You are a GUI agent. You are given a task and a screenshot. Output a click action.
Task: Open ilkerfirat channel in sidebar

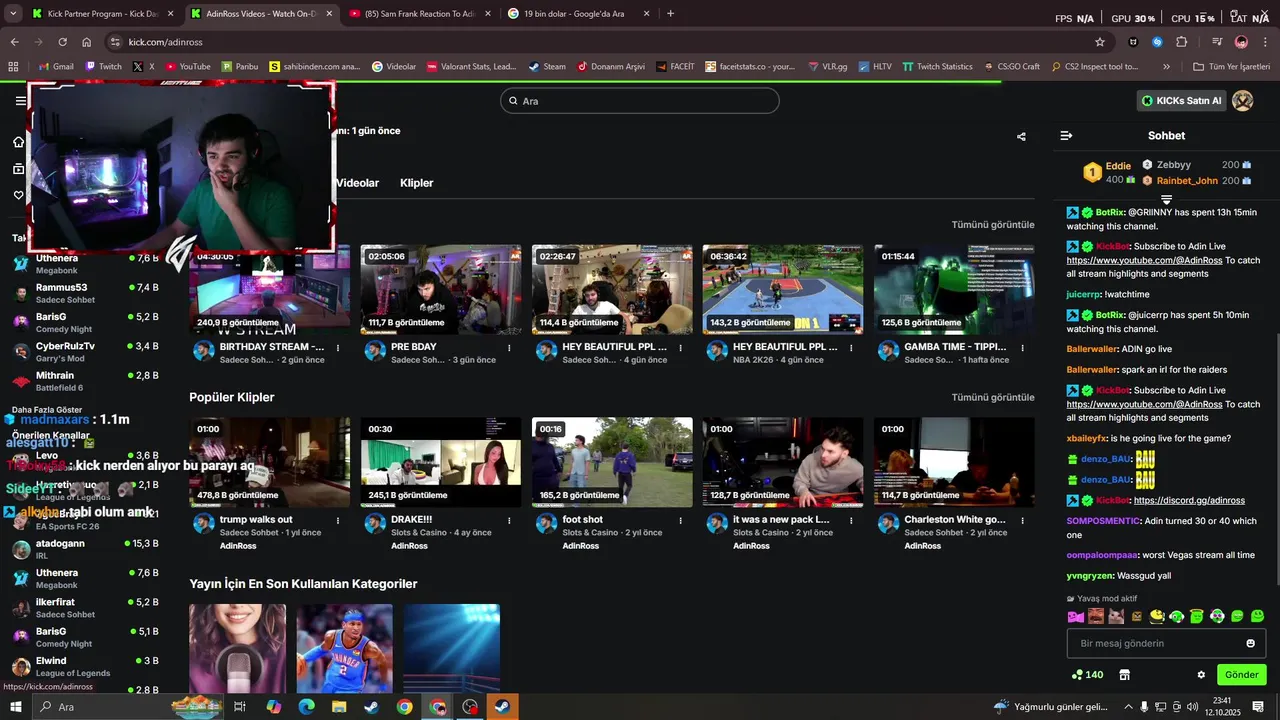click(84, 608)
